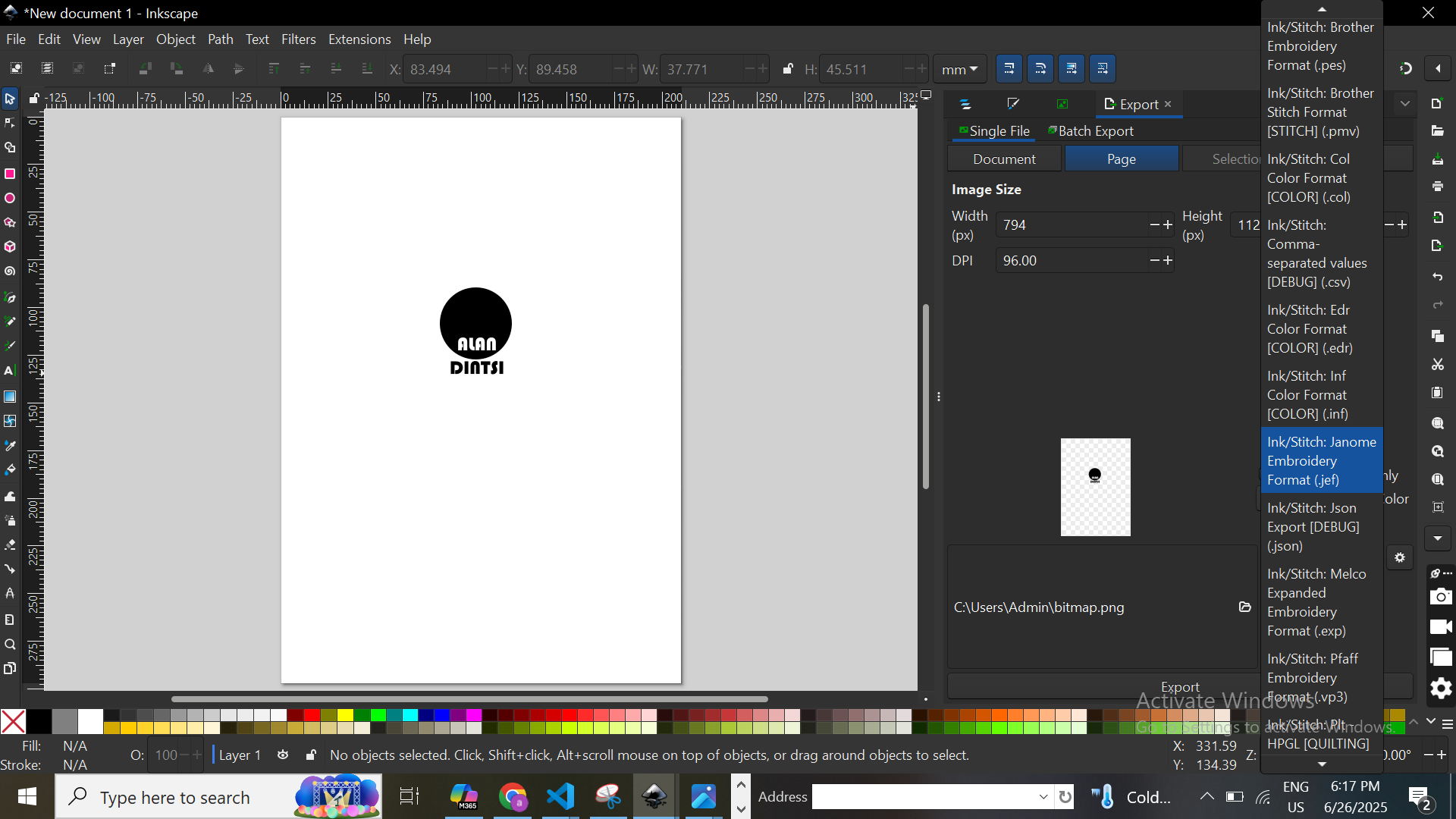The width and height of the screenshot is (1456, 819).
Task: Click the no-paint X swatch
Action: [x=13, y=722]
